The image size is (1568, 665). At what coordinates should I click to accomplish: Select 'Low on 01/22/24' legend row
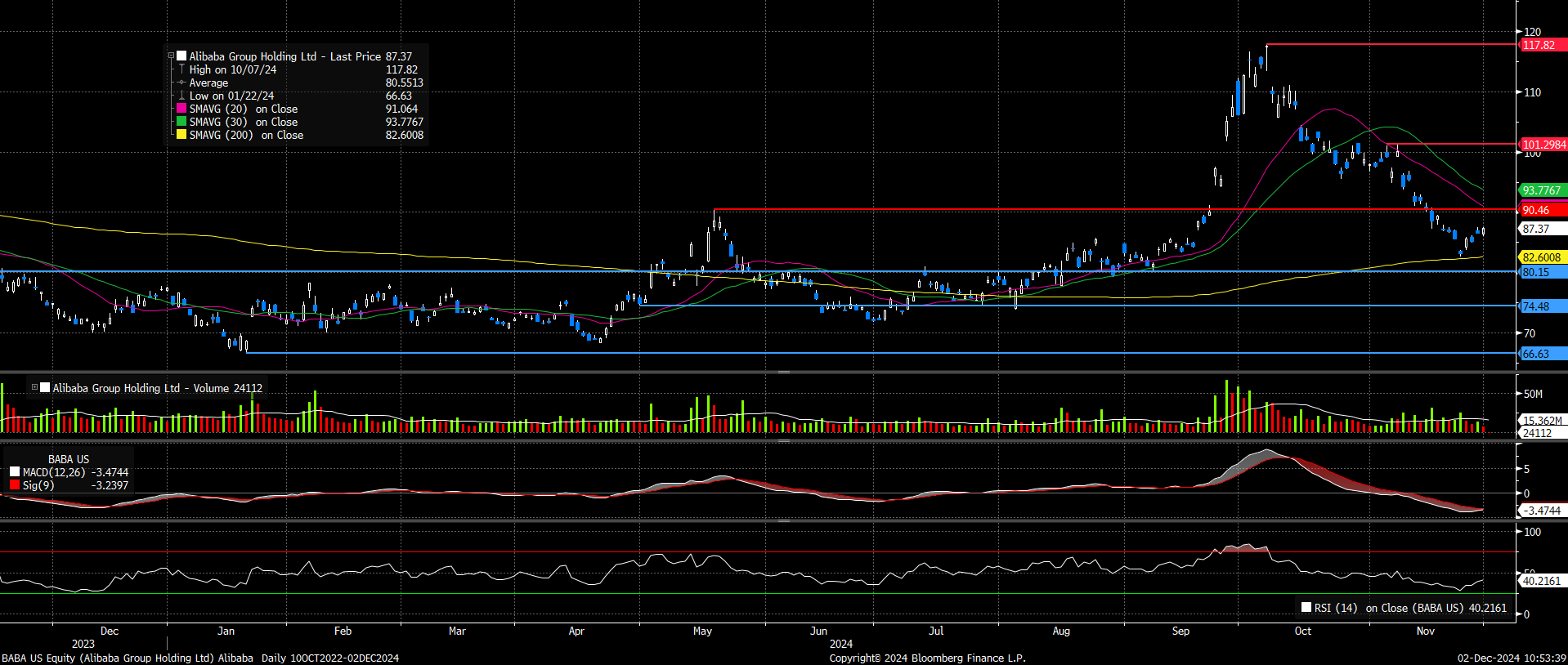[x=231, y=96]
